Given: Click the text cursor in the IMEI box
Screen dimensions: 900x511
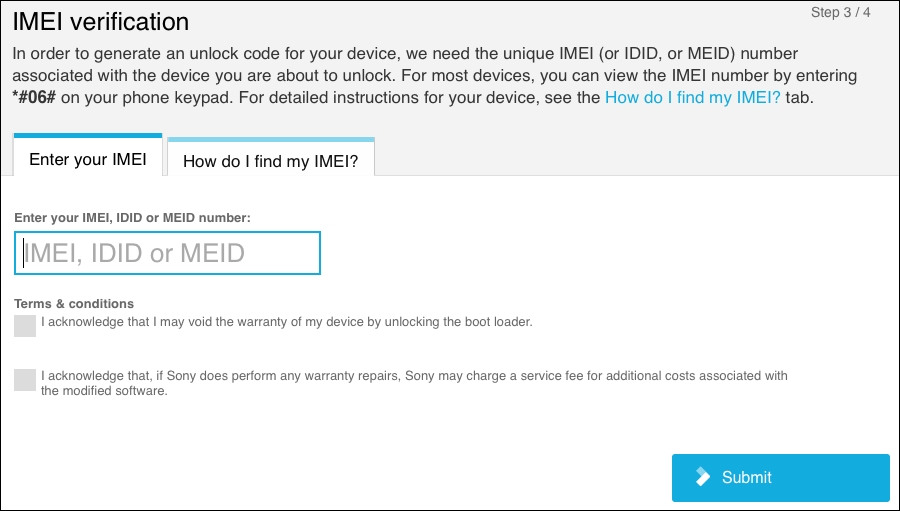Looking at the screenshot, I should click(x=24, y=253).
